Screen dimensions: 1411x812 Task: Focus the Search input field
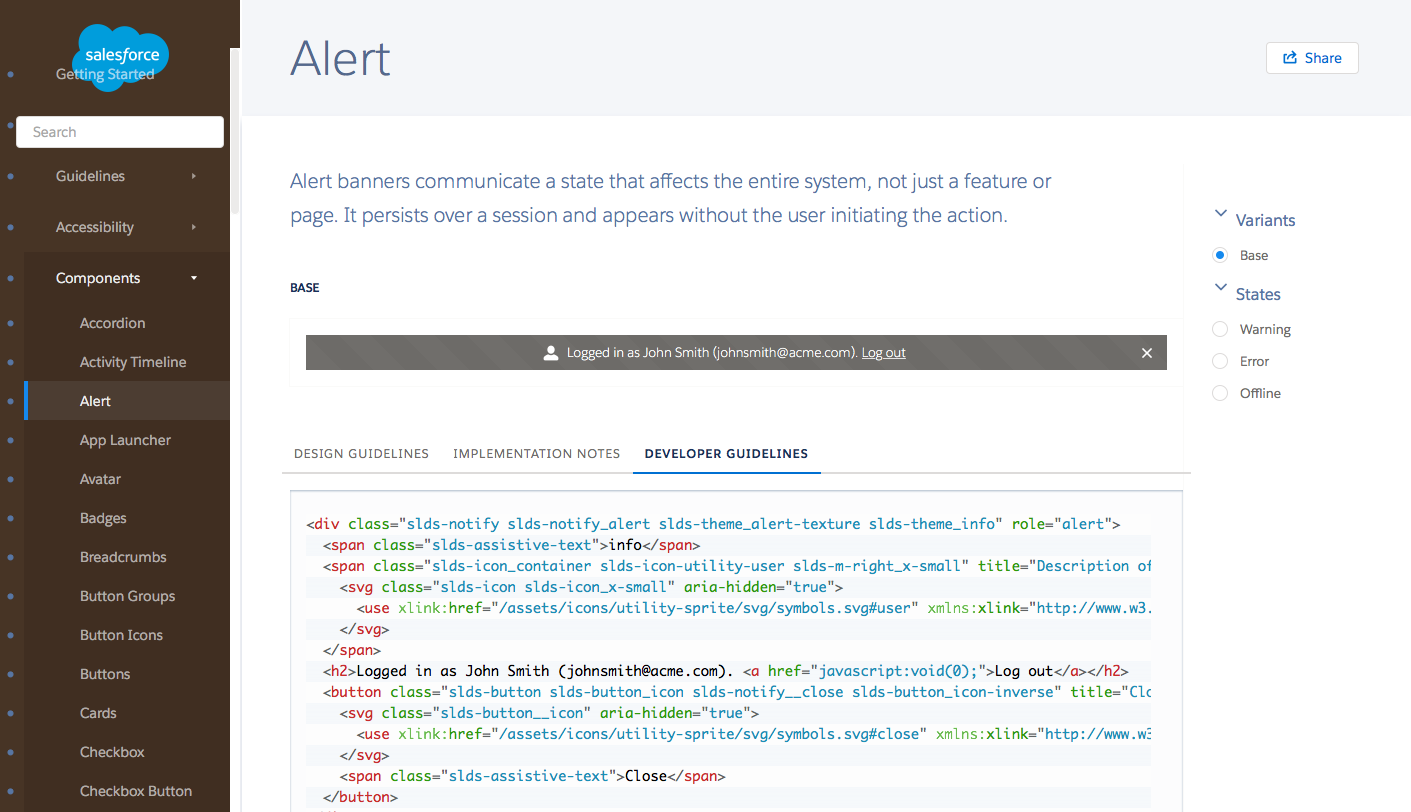coord(120,132)
